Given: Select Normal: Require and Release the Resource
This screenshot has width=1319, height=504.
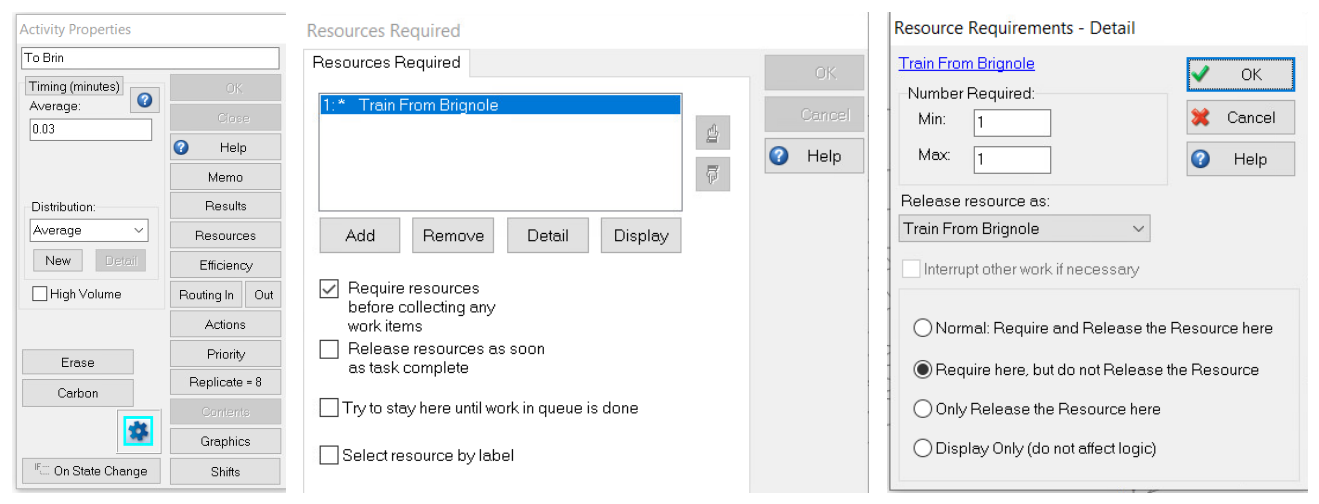Looking at the screenshot, I should pyautogui.click(x=923, y=328).
